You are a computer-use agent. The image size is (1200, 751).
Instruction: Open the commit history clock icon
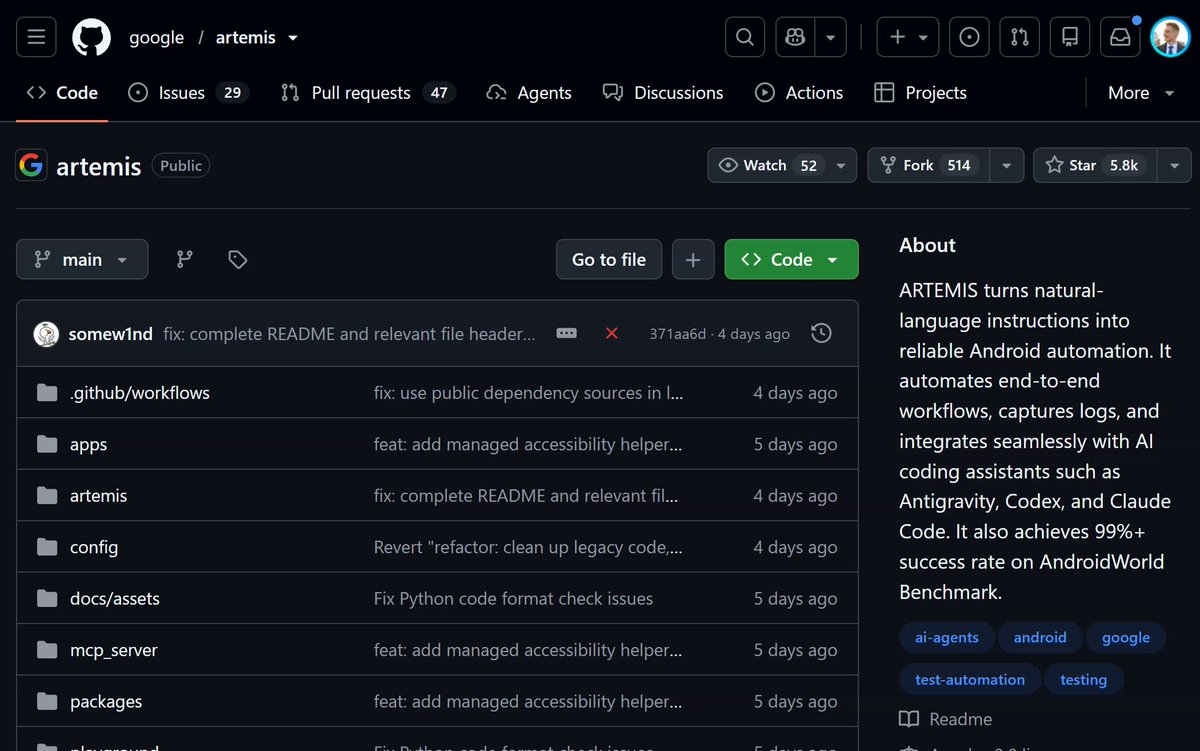point(821,333)
